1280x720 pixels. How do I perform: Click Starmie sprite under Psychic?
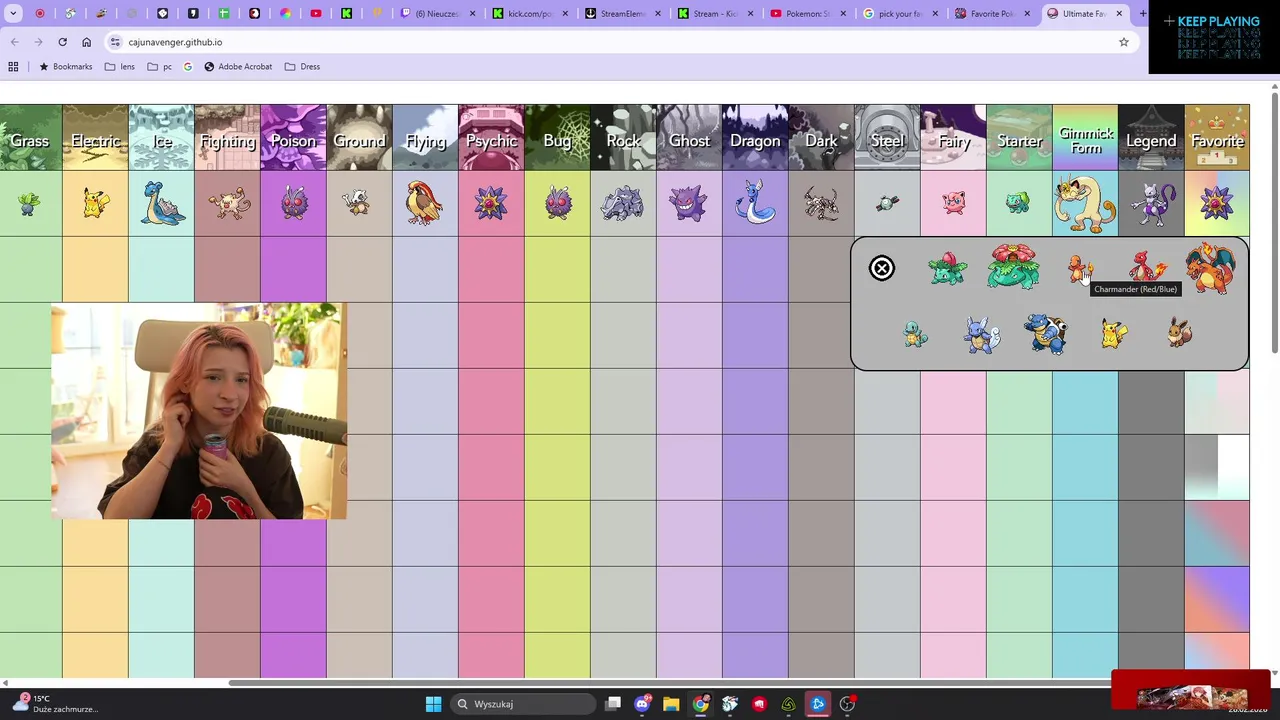(491, 203)
